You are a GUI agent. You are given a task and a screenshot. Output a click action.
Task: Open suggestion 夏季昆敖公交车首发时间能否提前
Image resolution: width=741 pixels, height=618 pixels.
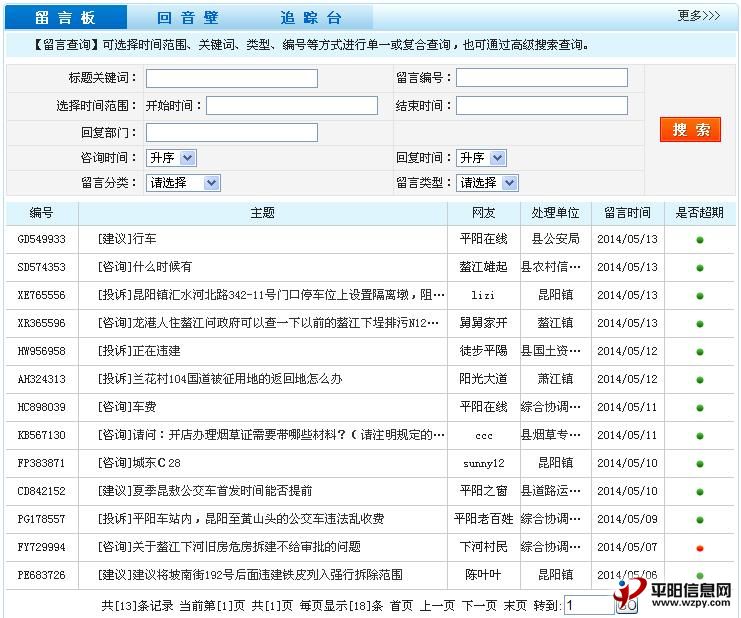tap(205, 491)
